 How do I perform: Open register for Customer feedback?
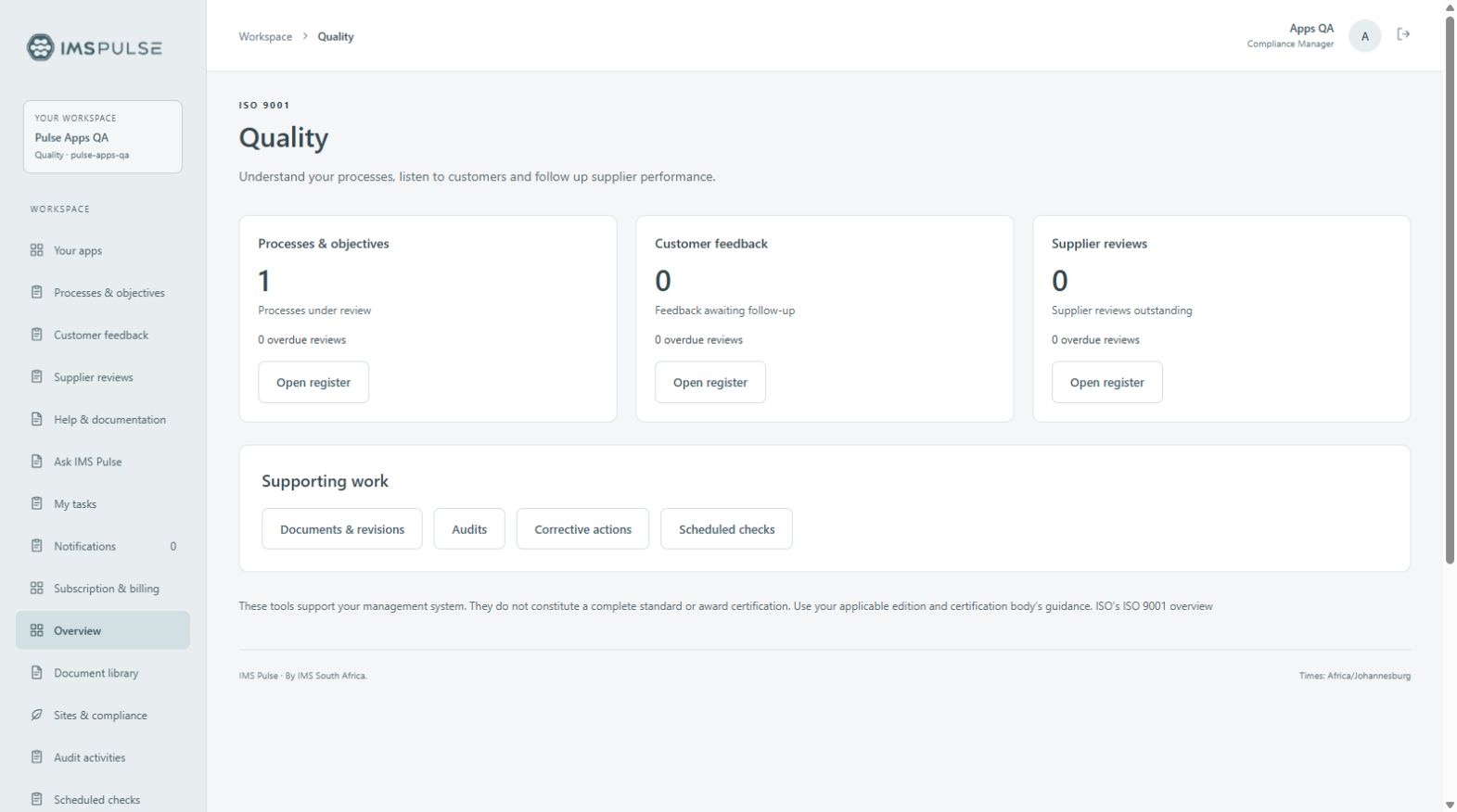tap(710, 382)
